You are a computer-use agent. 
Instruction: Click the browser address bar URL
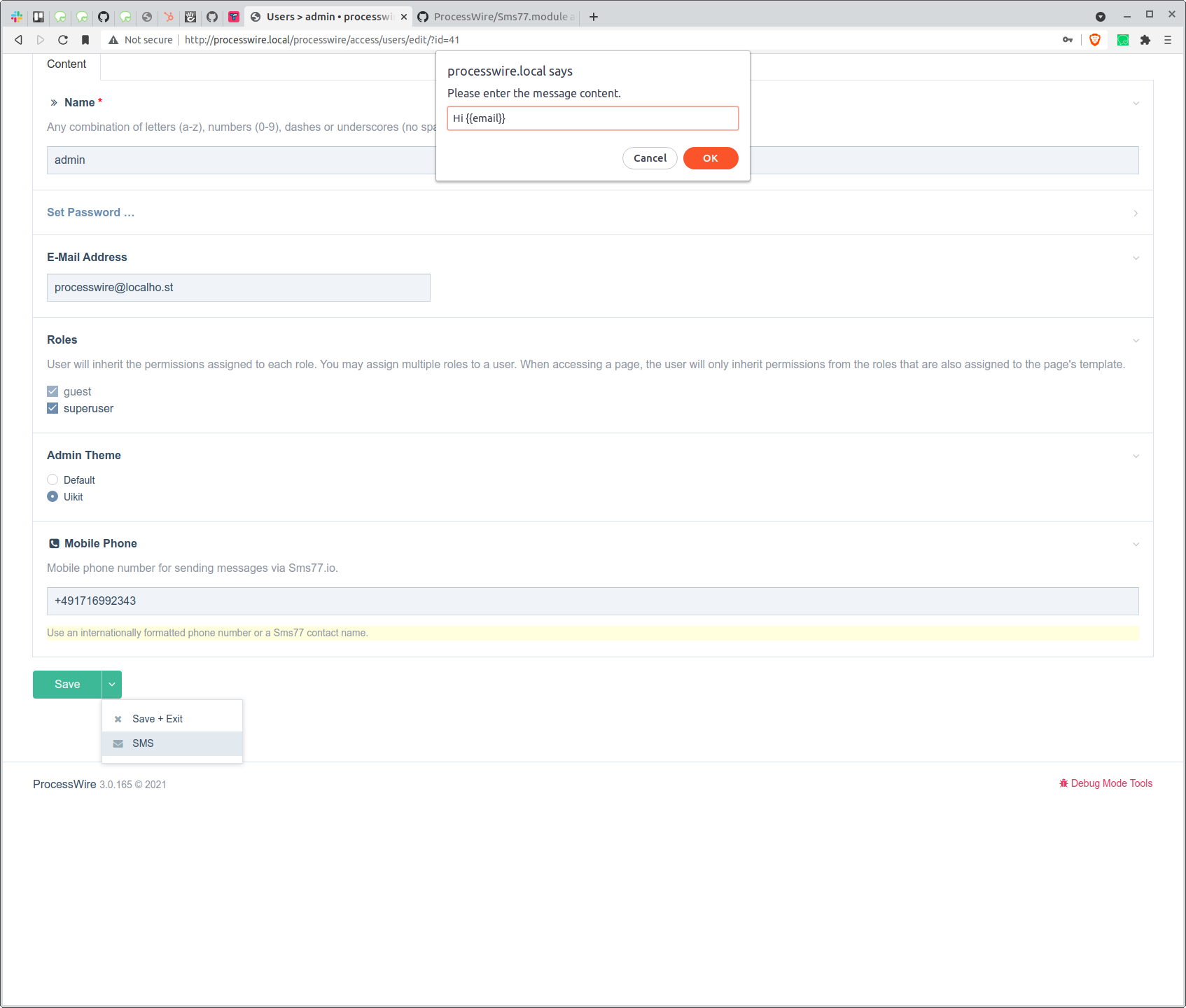(322, 40)
